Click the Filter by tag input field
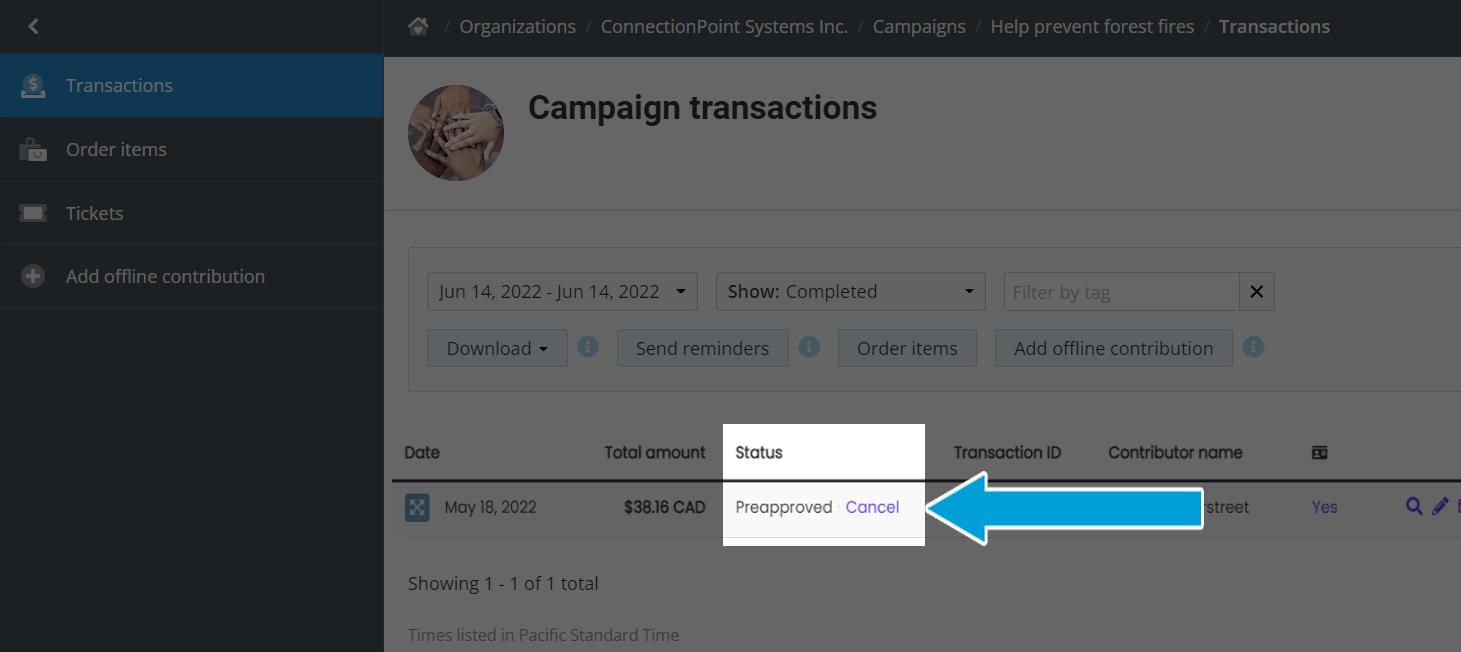Image resolution: width=1461 pixels, height=652 pixels. click(x=1121, y=292)
